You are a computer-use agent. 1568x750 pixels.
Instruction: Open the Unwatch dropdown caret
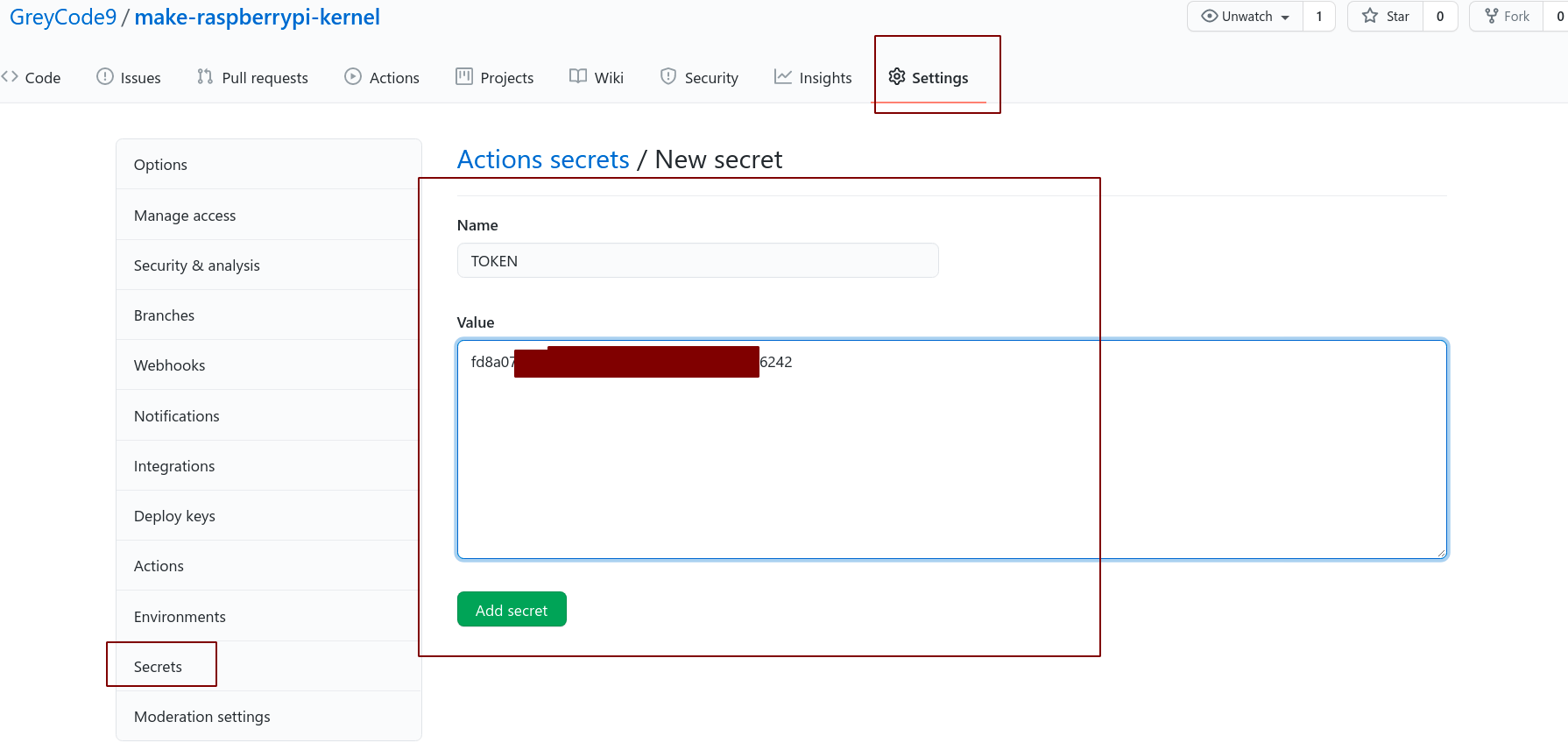1285,18
